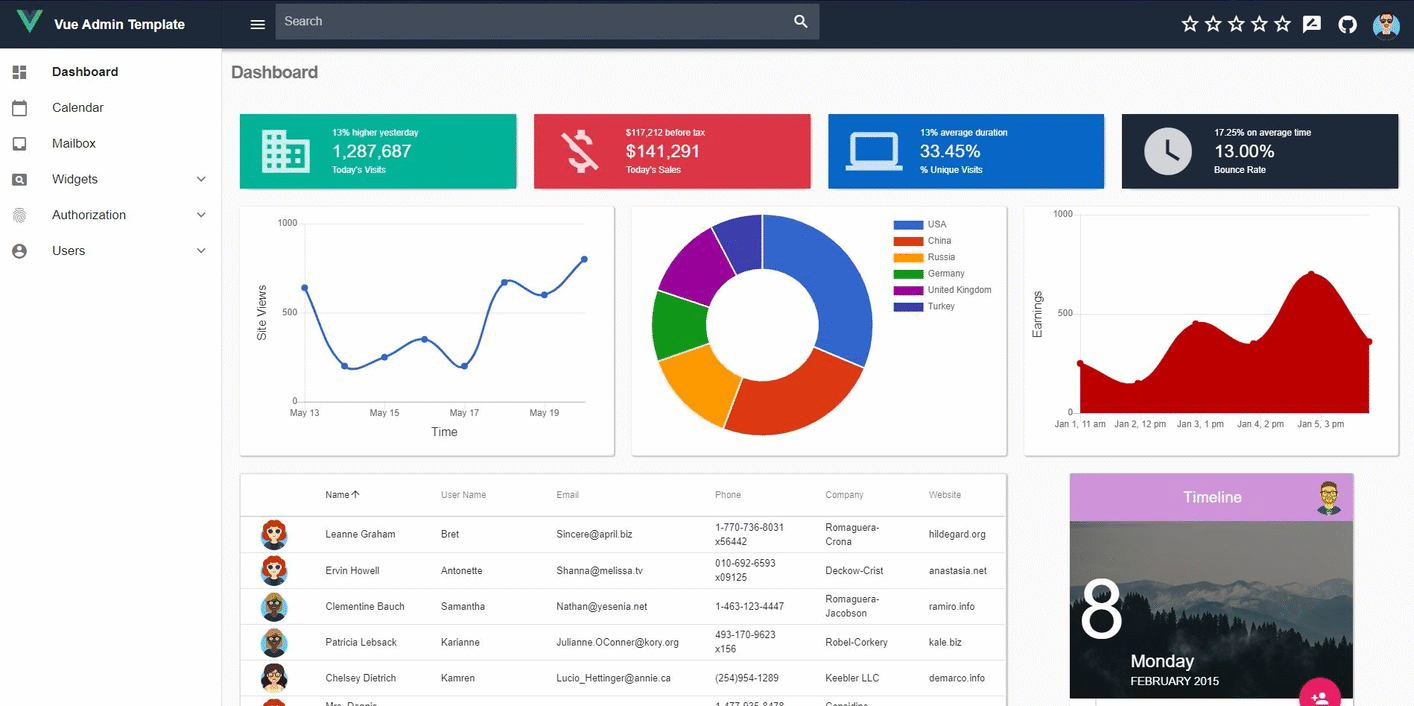The width and height of the screenshot is (1414, 706).
Task: Open the feedback message icon in header
Action: 1312,24
